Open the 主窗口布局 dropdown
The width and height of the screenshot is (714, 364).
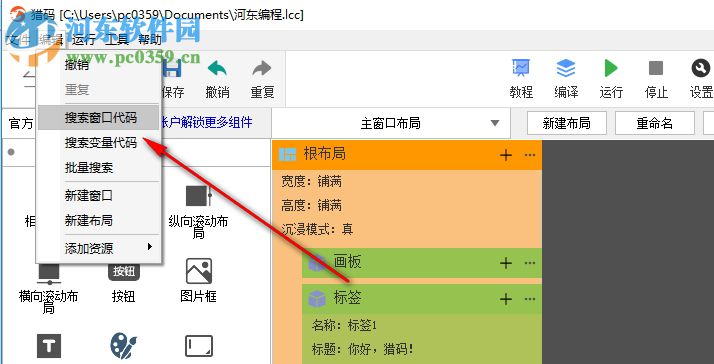tap(391, 123)
